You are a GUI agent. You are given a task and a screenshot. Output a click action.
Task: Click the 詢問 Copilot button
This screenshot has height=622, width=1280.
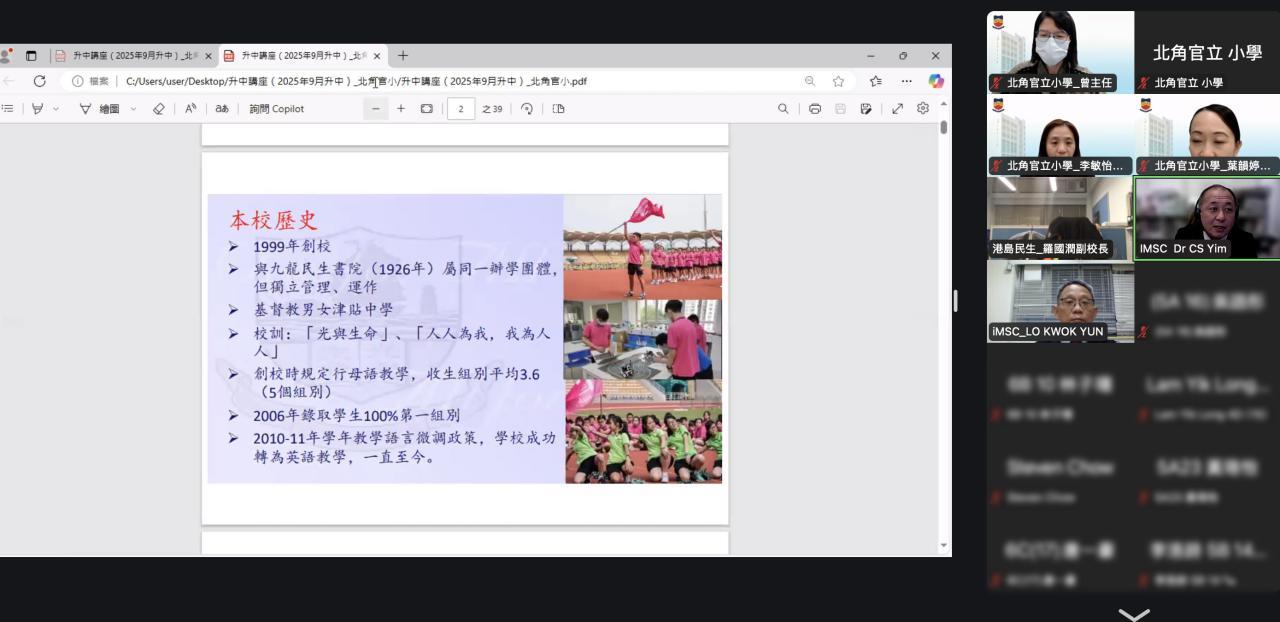point(277,109)
